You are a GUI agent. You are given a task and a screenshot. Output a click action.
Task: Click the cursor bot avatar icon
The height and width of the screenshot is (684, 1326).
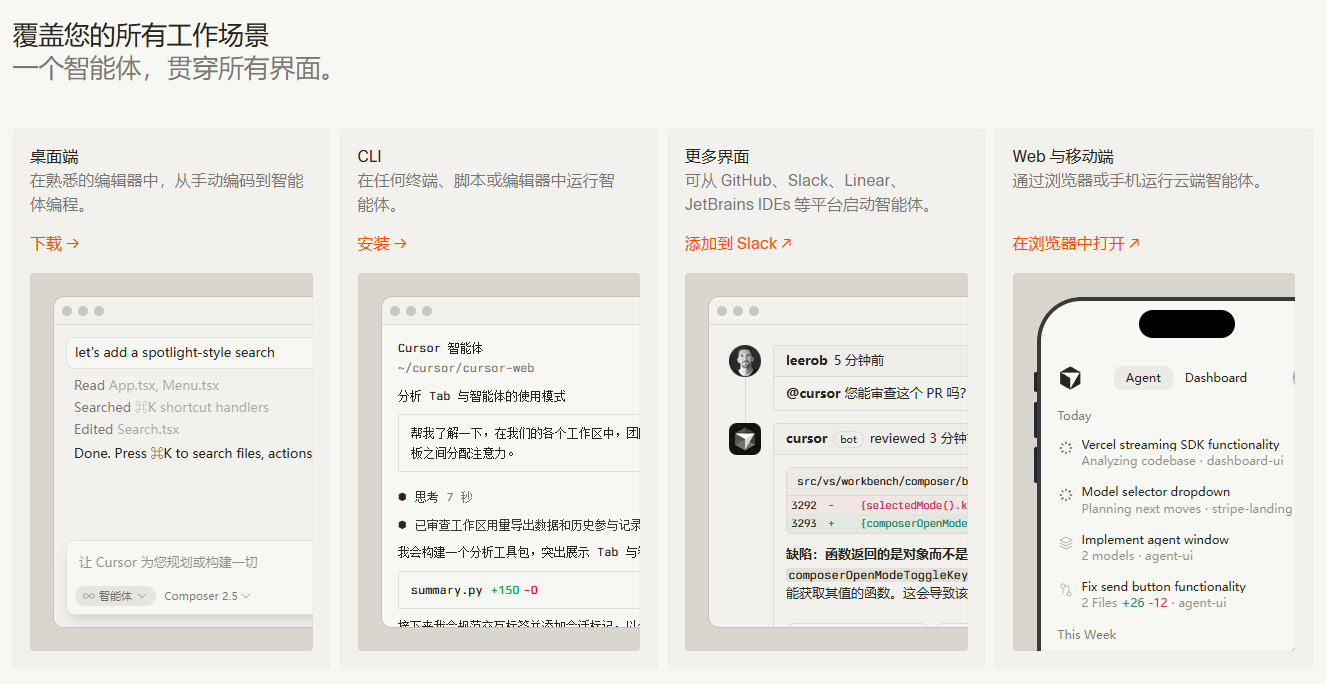pyautogui.click(x=745, y=439)
